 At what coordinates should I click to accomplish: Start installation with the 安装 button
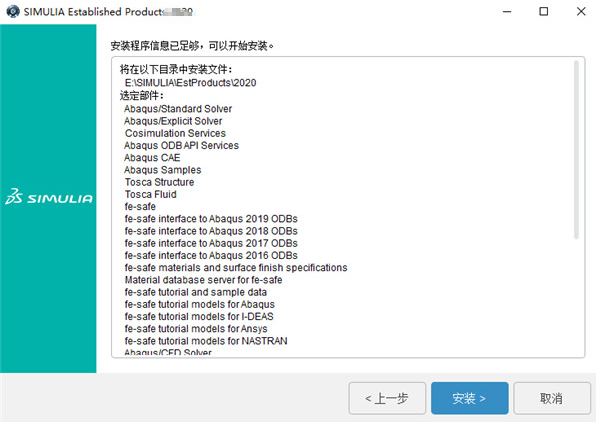coord(469,398)
